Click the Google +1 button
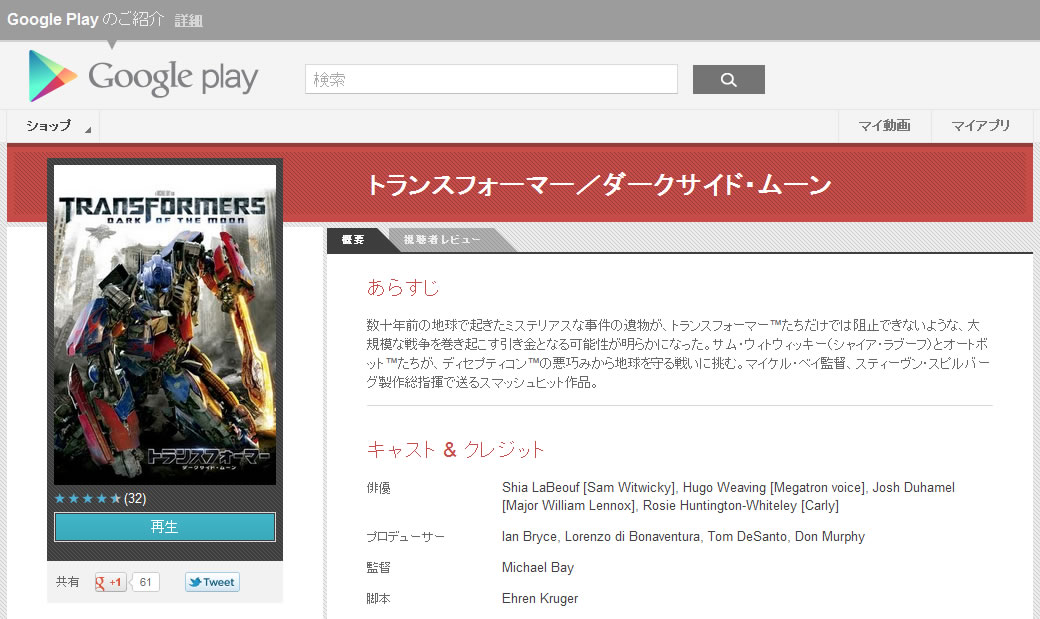 110,582
